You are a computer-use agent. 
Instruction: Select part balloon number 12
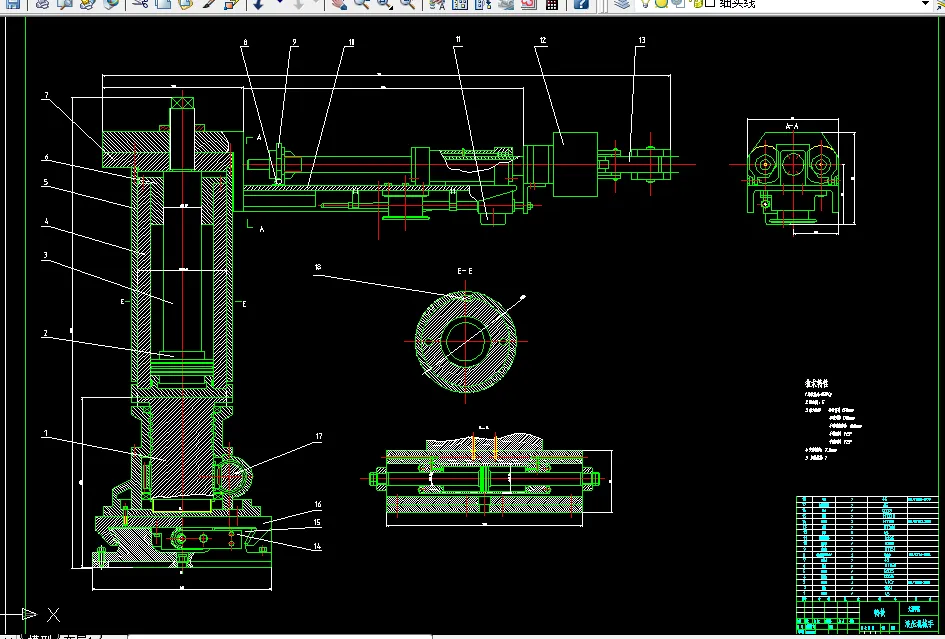click(542, 40)
